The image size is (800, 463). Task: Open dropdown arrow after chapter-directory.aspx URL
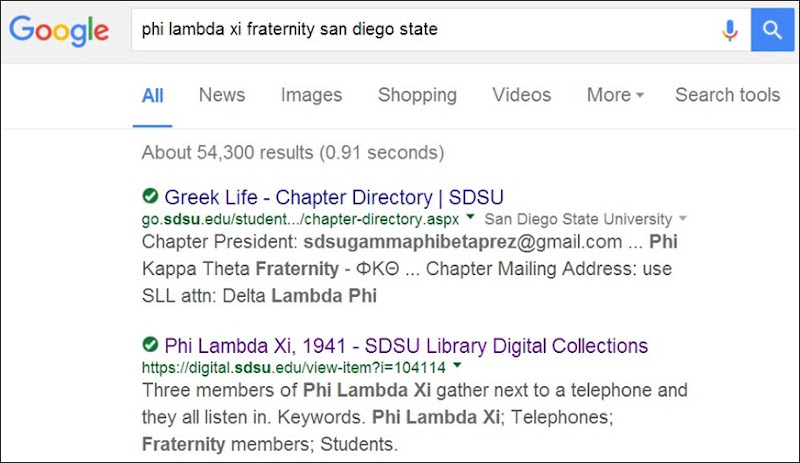470,219
